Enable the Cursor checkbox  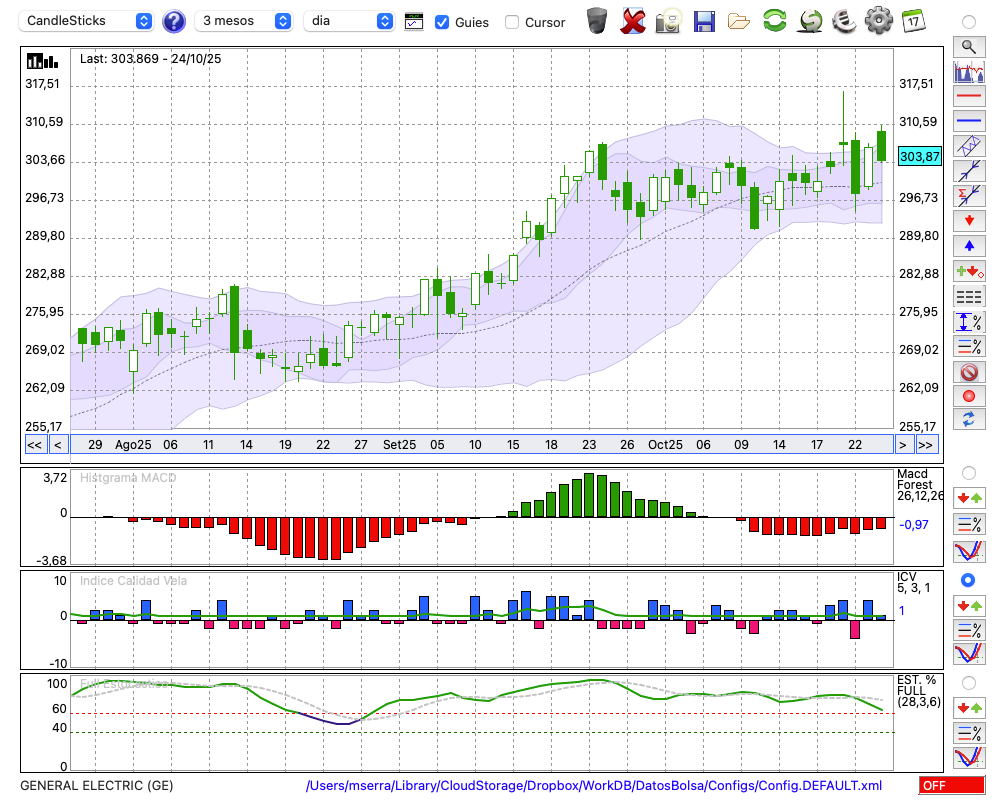pyautogui.click(x=511, y=22)
